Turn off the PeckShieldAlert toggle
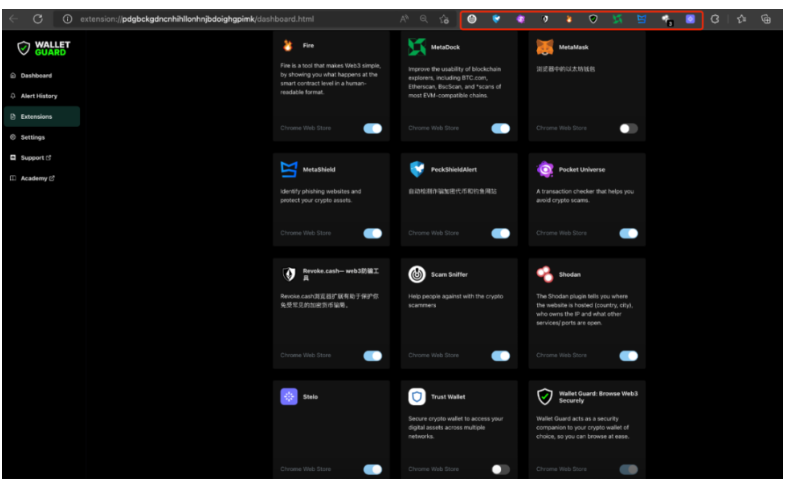 point(500,233)
